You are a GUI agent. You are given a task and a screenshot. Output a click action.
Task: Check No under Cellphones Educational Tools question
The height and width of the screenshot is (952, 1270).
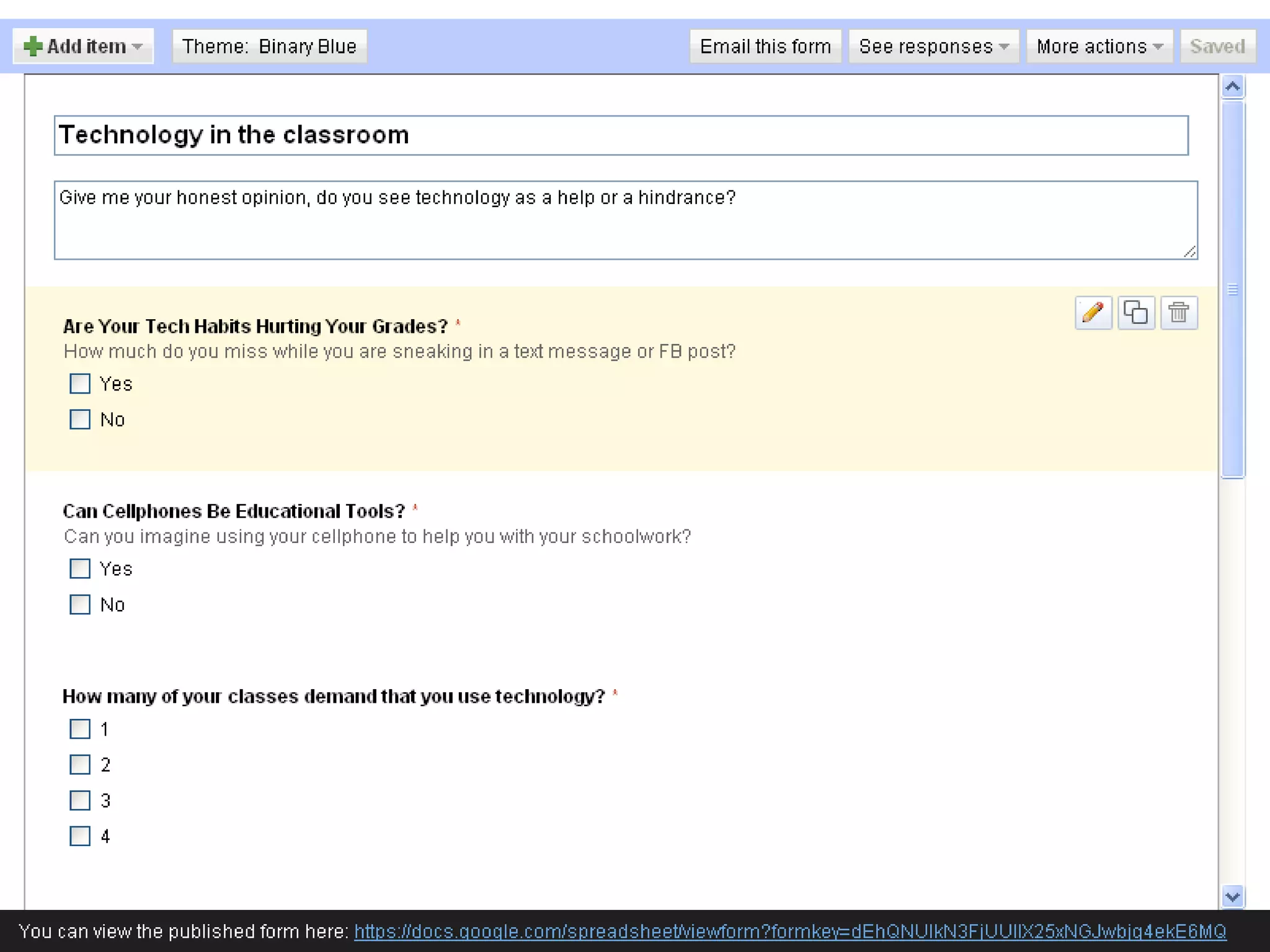click(x=80, y=604)
